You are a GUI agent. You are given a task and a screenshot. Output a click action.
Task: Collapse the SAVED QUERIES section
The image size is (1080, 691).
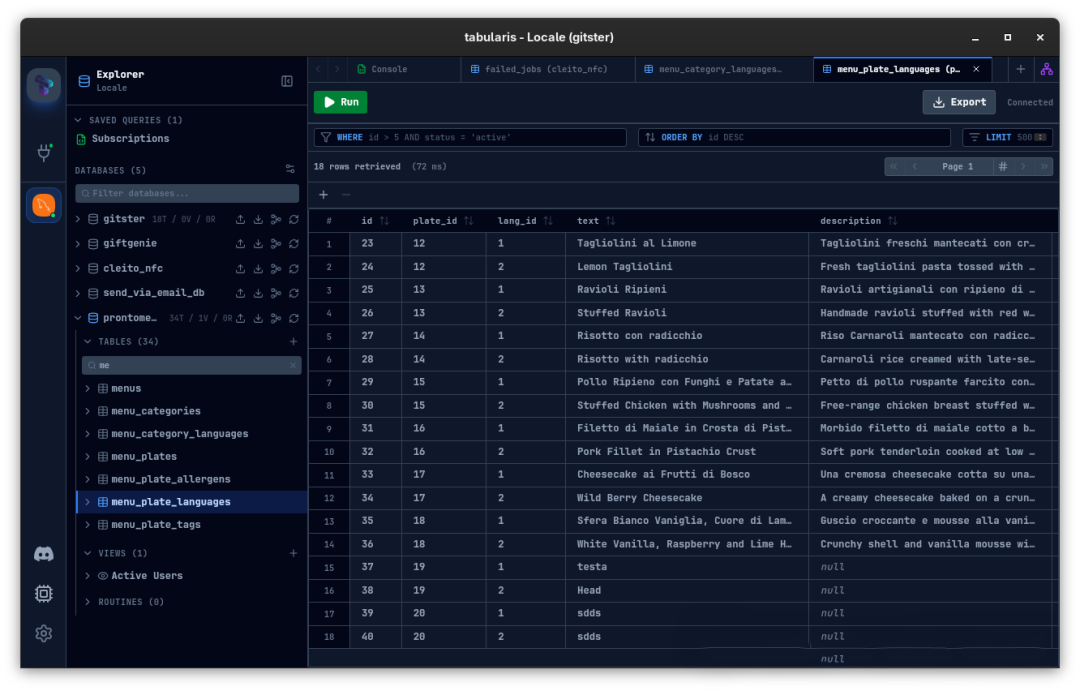pyautogui.click(x=80, y=120)
